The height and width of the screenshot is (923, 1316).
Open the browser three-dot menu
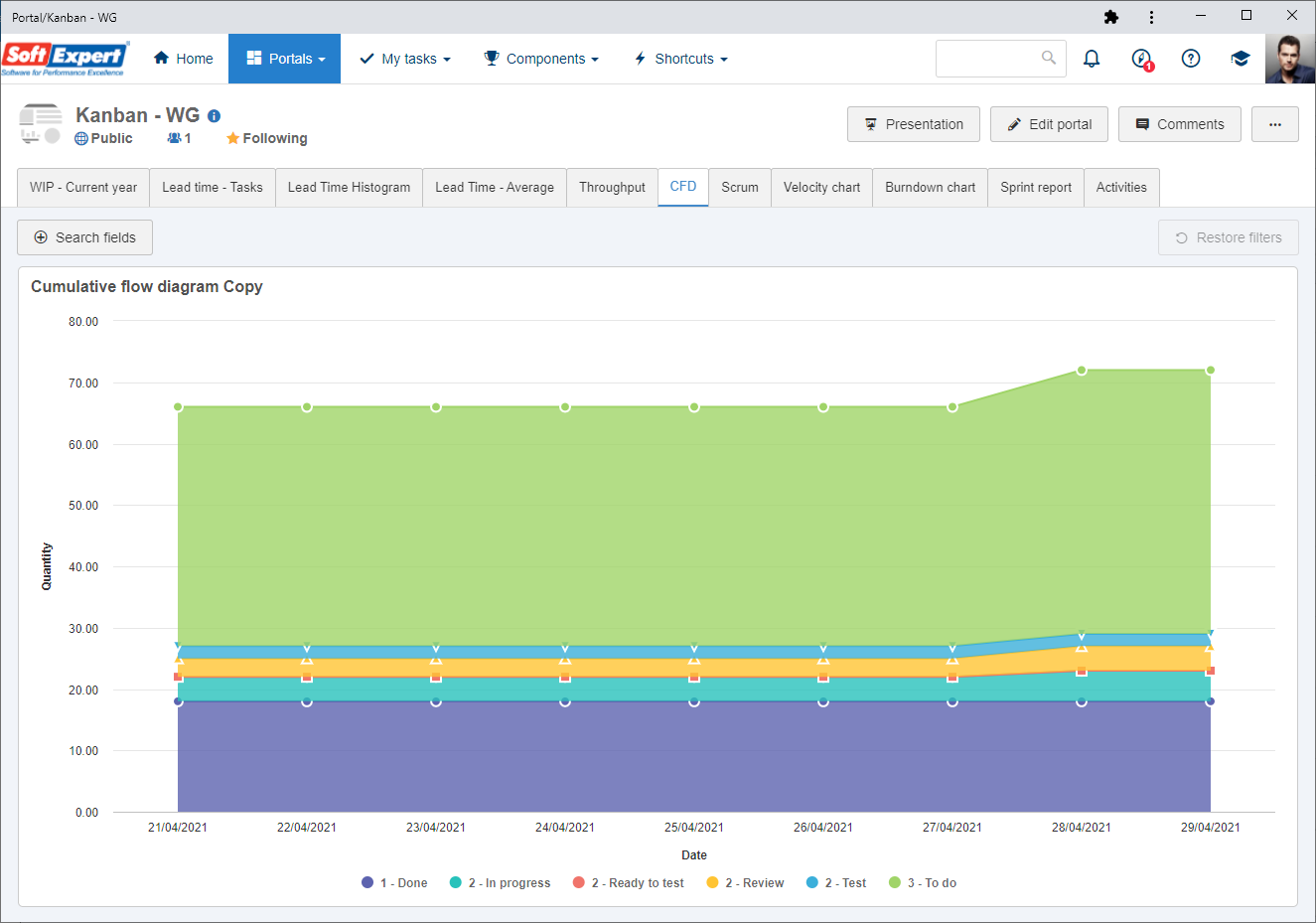pos(1151,17)
